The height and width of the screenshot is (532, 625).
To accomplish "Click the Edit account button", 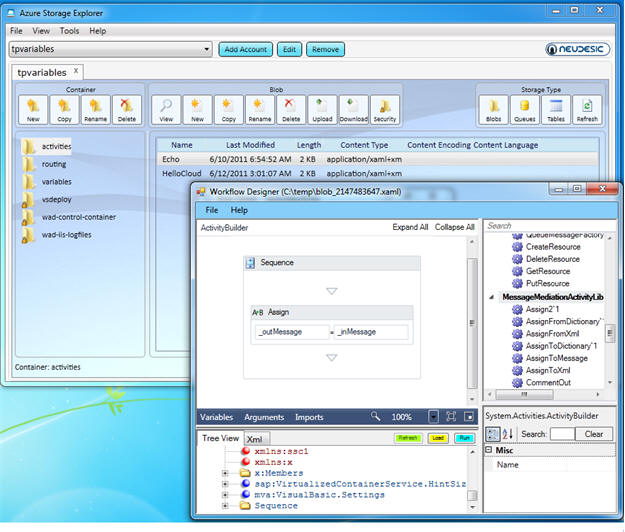I will point(289,49).
